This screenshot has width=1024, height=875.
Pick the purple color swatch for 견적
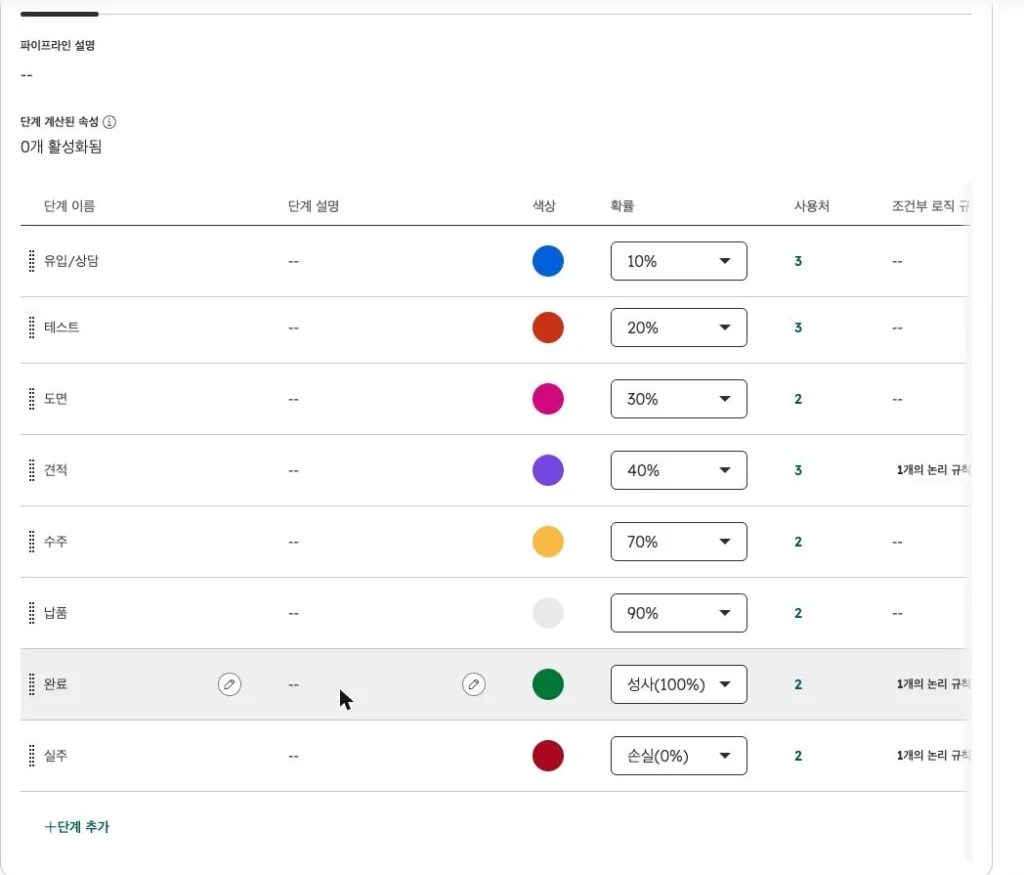(x=548, y=470)
